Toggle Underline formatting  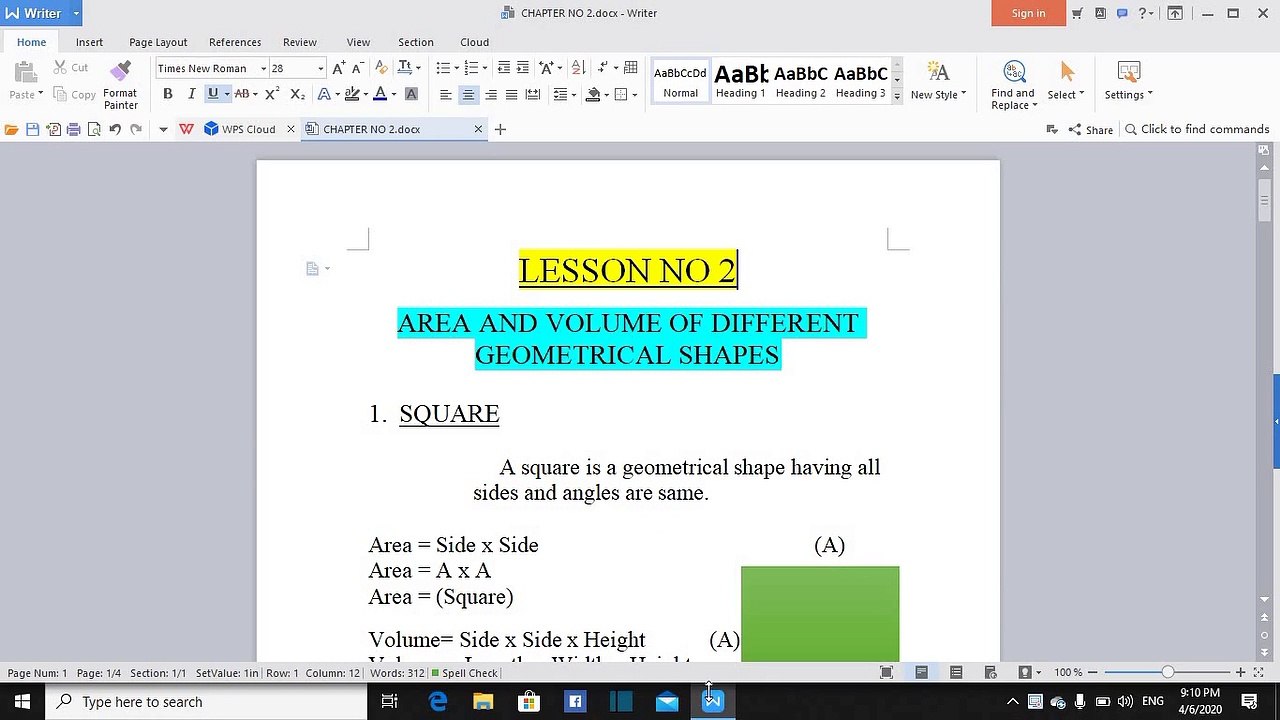[212, 94]
